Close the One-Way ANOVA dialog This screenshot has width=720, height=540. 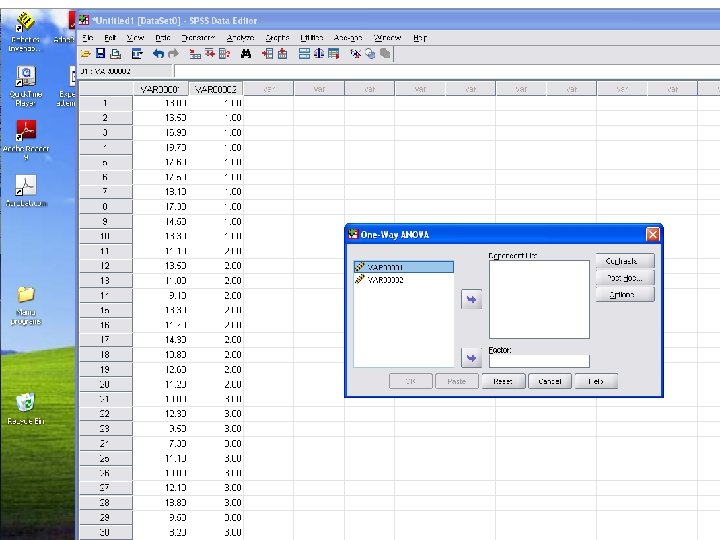(x=652, y=235)
